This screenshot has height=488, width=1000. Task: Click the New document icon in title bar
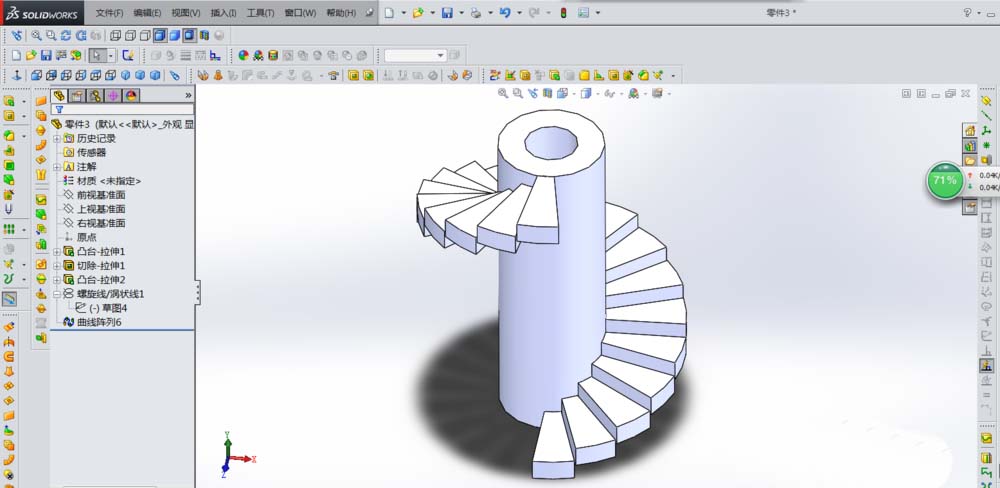[389, 13]
